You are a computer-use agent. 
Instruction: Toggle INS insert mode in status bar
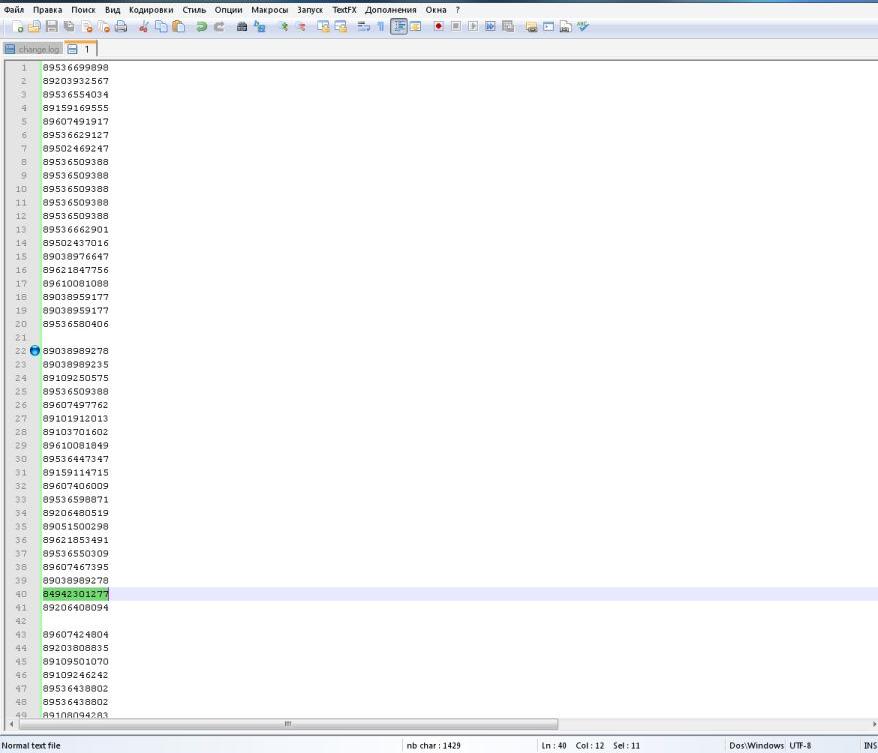click(x=870, y=745)
